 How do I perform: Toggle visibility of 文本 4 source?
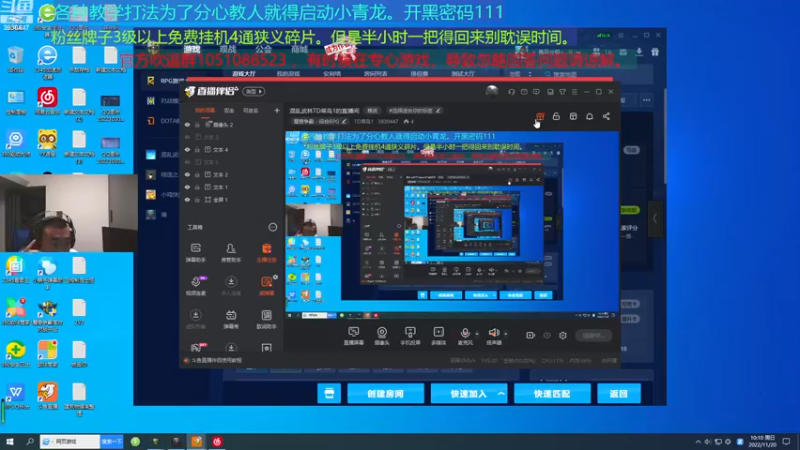pos(187,149)
